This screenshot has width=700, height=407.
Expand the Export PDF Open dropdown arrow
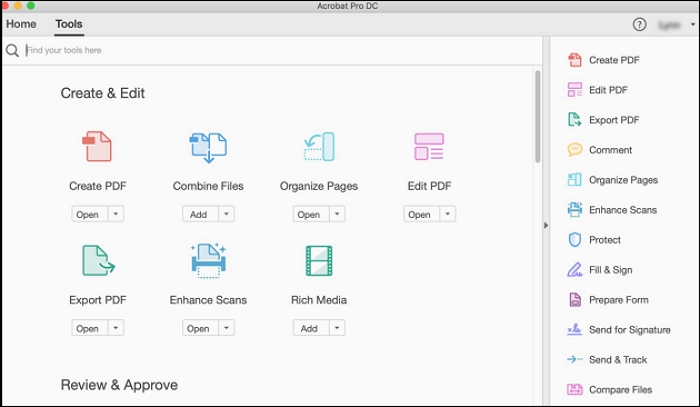[116, 328]
